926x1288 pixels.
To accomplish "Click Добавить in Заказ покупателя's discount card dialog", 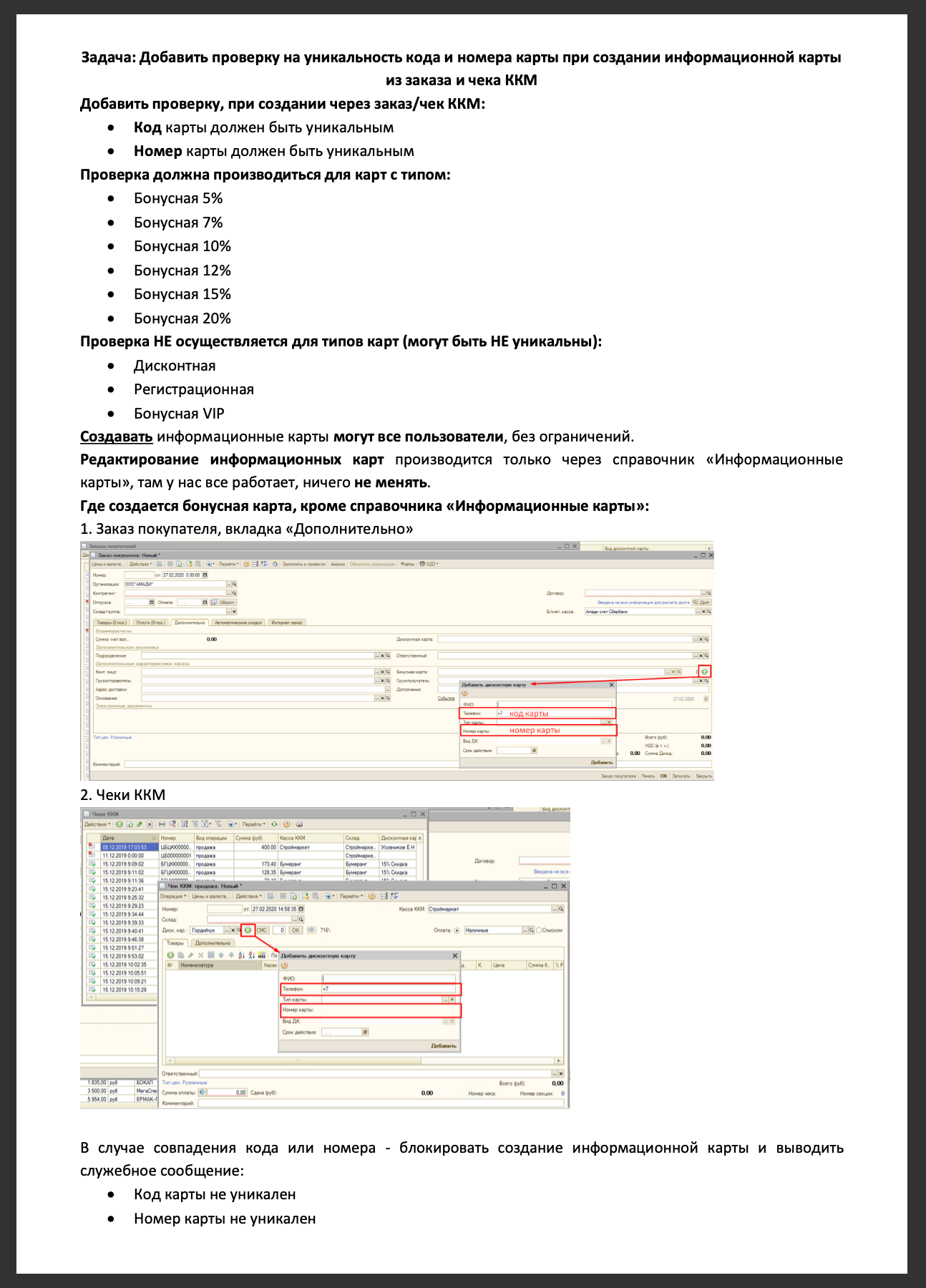I will click(x=602, y=763).
